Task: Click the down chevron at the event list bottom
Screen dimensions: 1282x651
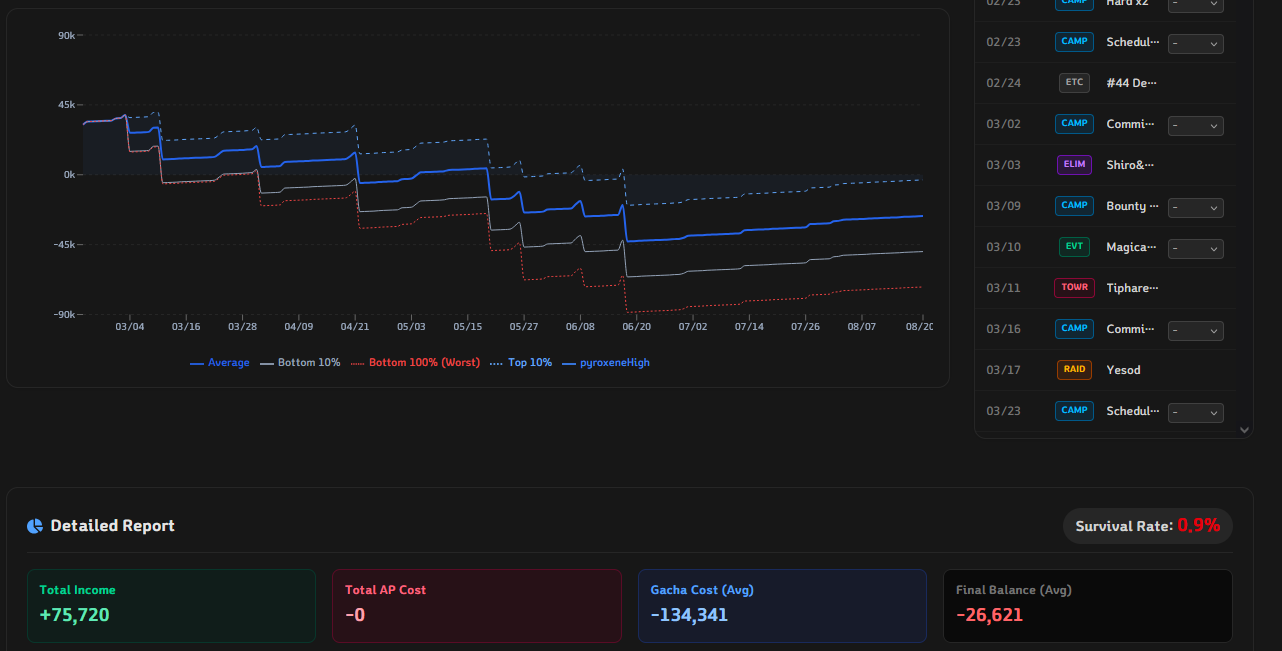Action: (1244, 430)
